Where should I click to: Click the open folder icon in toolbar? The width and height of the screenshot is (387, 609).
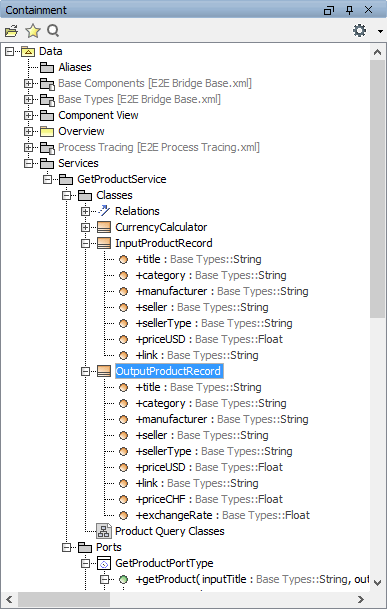[12, 30]
